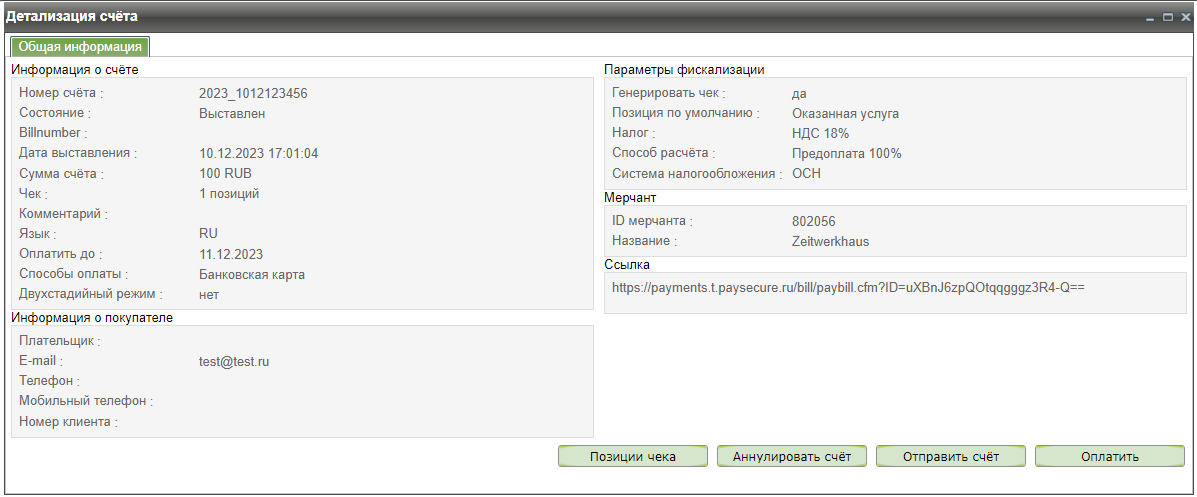The height and width of the screenshot is (497, 1197).
Task: Click the window title Детализация счёта
Action: click(x=73, y=17)
